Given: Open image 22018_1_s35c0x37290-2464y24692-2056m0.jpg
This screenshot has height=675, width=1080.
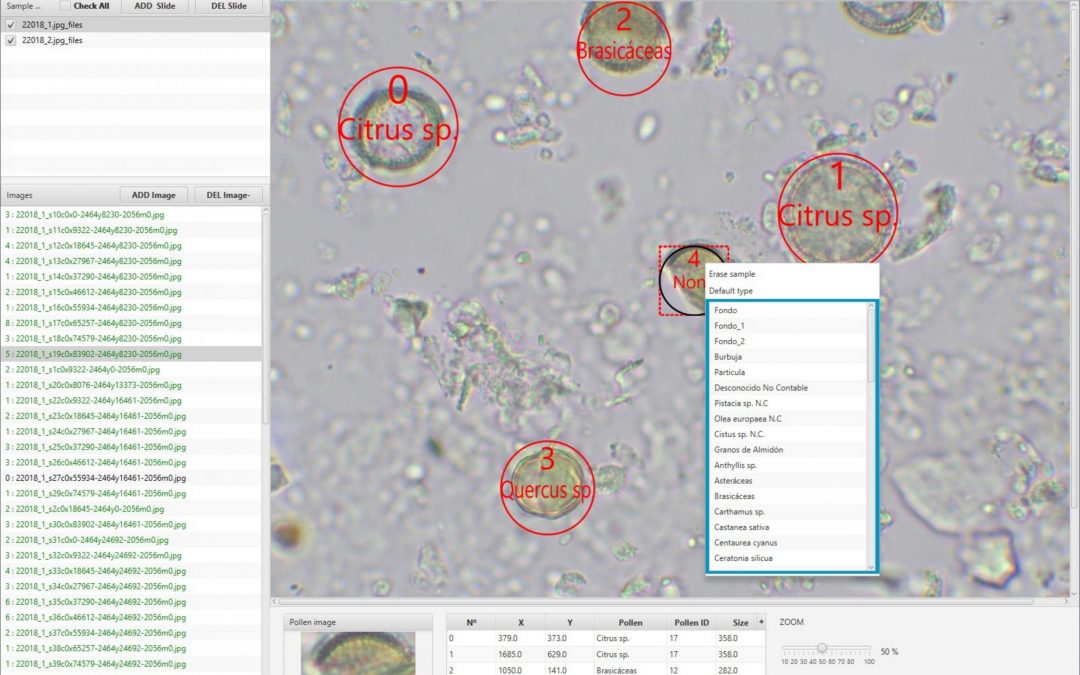Looking at the screenshot, I should tap(131, 602).
